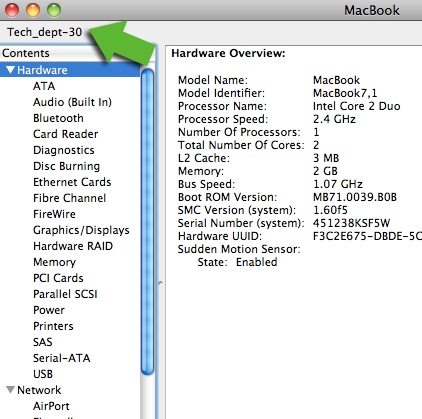The height and width of the screenshot is (419, 422).
Task: Click the Contents column header
Action: 78,53
